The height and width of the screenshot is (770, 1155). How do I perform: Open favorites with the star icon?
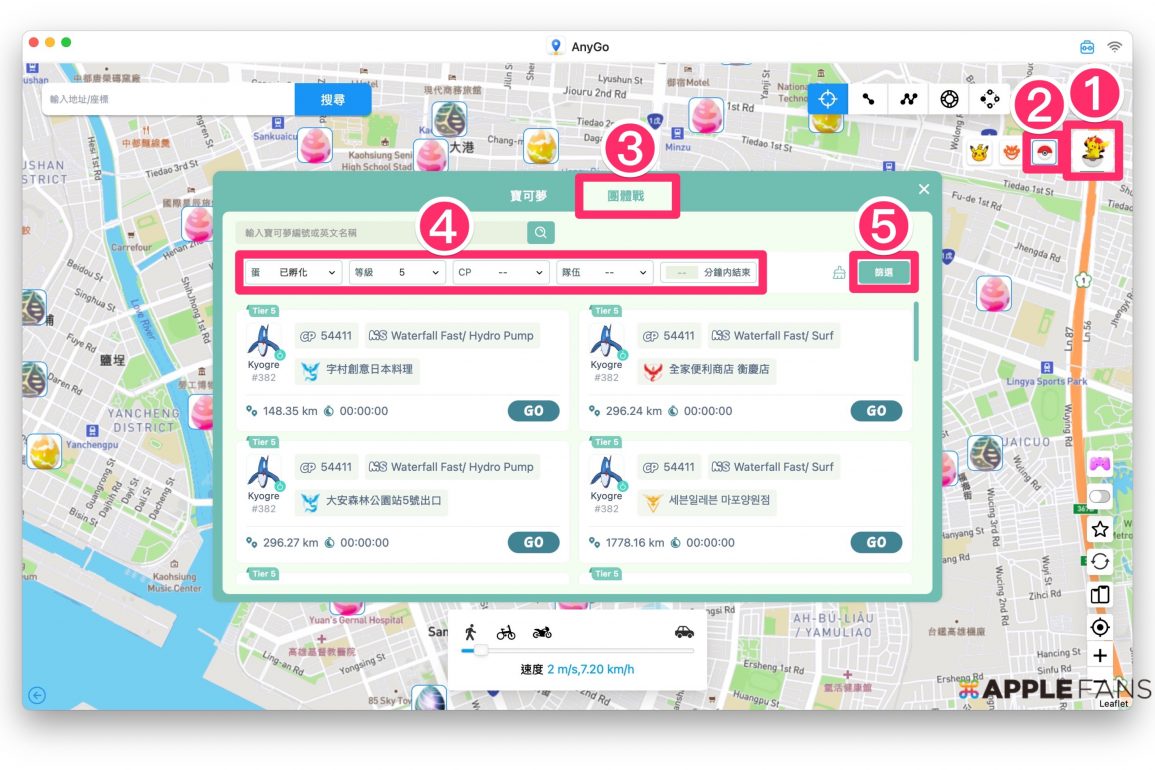[x=1100, y=529]
